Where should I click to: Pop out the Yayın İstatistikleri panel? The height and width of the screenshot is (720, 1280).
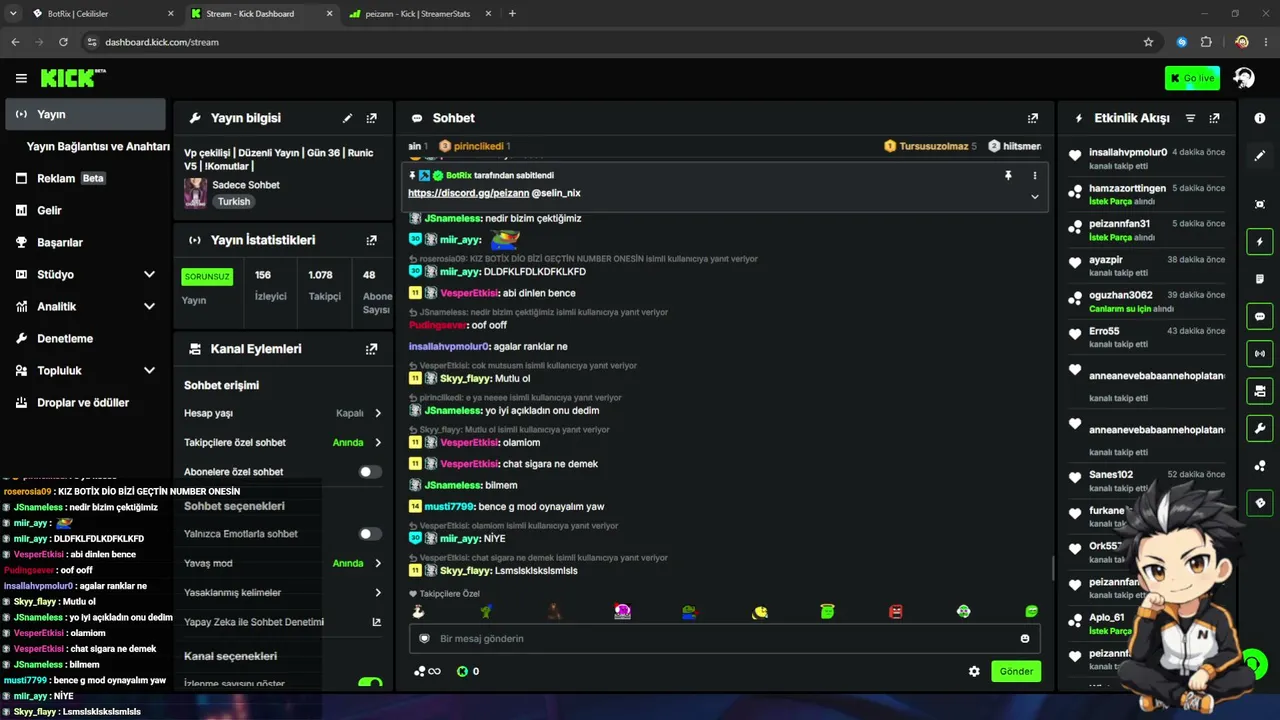click(x=372, y=240)
